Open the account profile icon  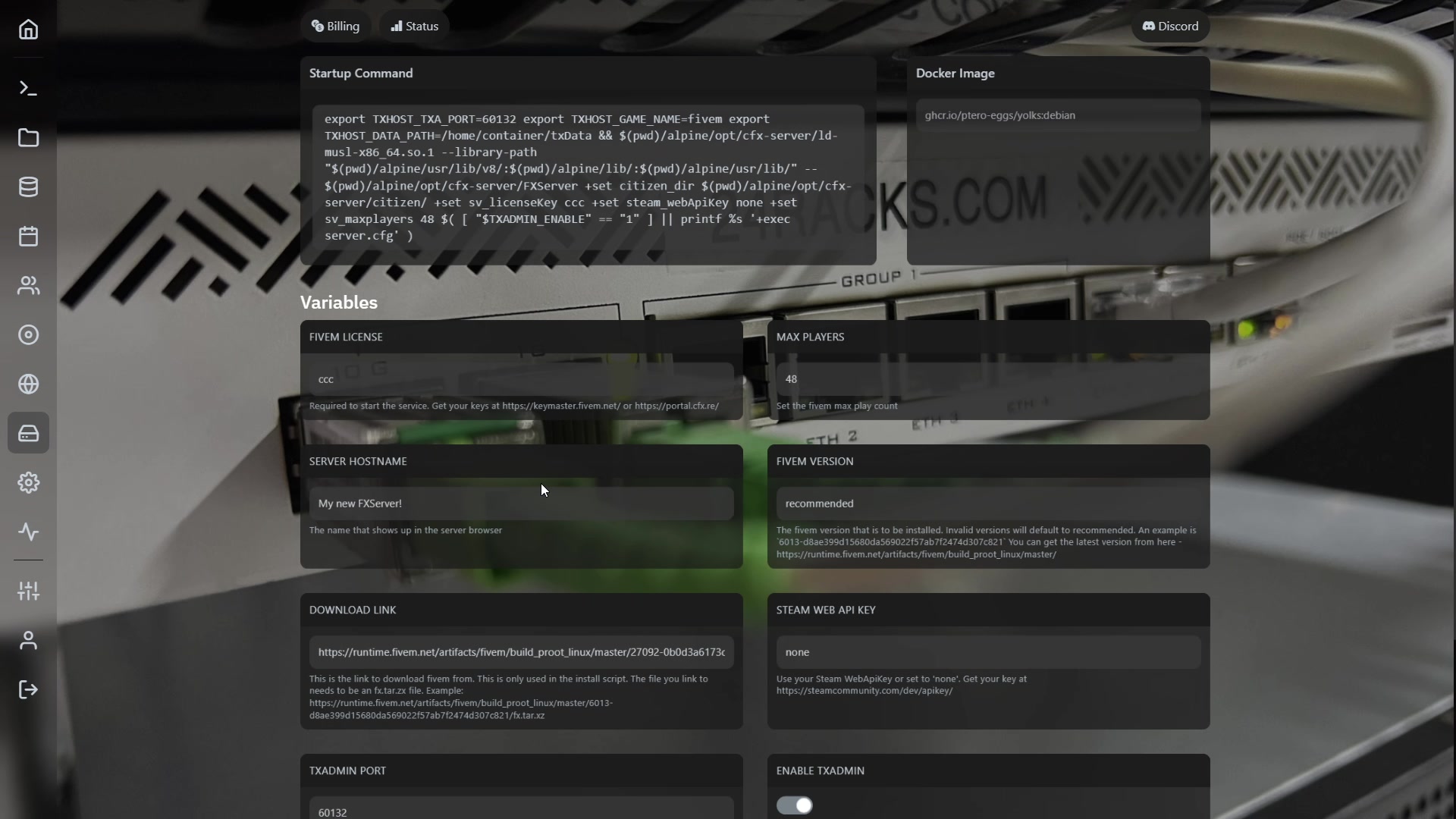(x=28, y=640)
